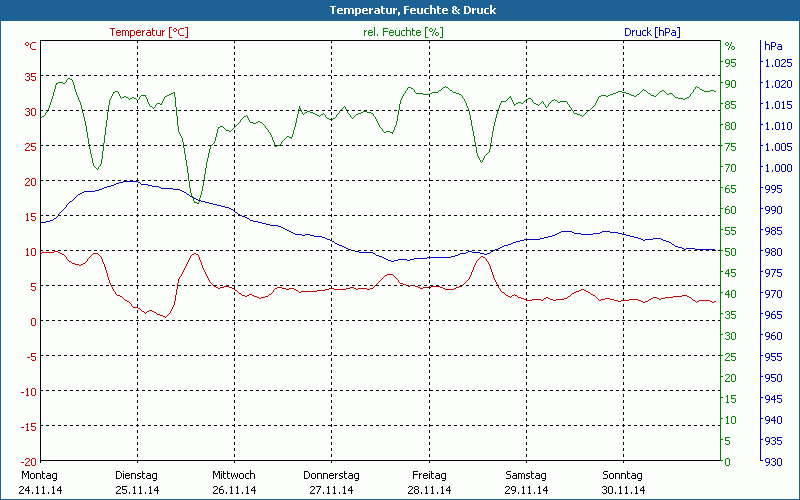This screenshot has height=500, width=800.
Task: Click the '%' unit label on humidity axis
Action: pyautogui.click(x=730, y=46)
